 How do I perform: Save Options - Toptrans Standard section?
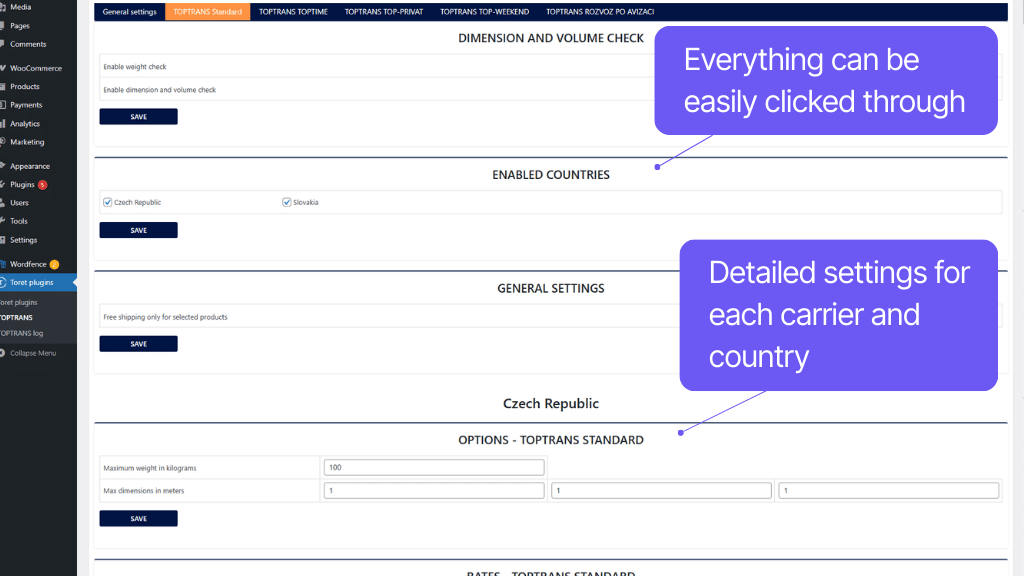(x=138, y=519)
